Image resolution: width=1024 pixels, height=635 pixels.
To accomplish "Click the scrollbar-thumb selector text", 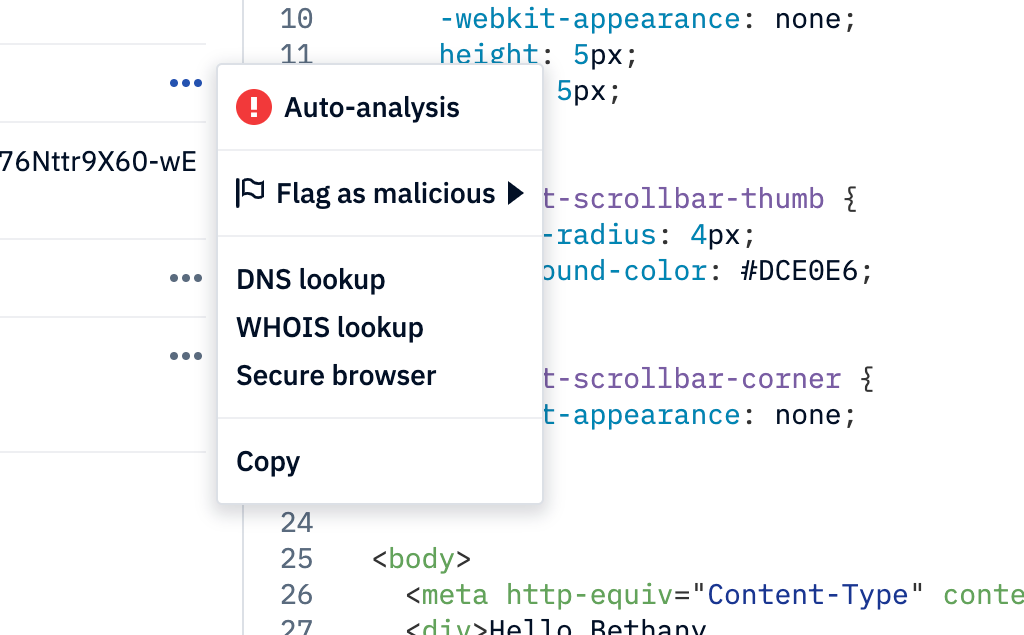I will [x=683, y=199].
